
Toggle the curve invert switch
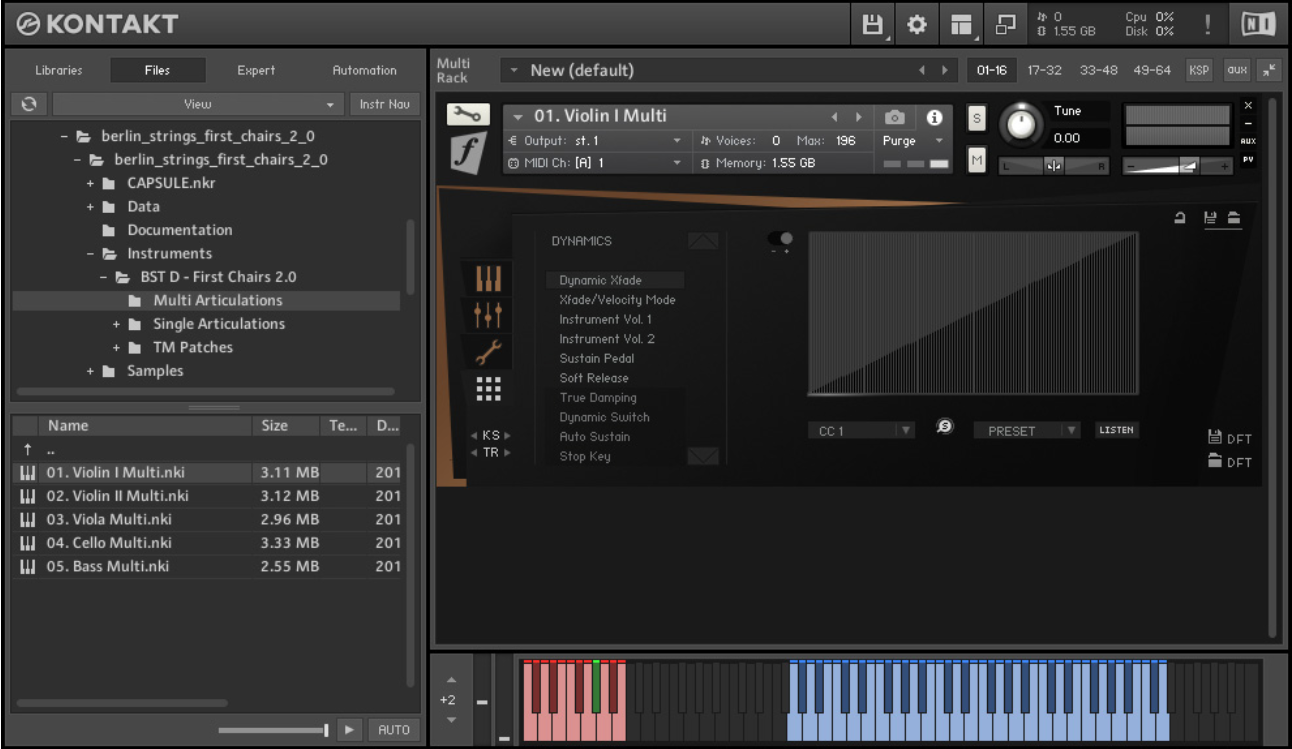(x=780, y=239)
